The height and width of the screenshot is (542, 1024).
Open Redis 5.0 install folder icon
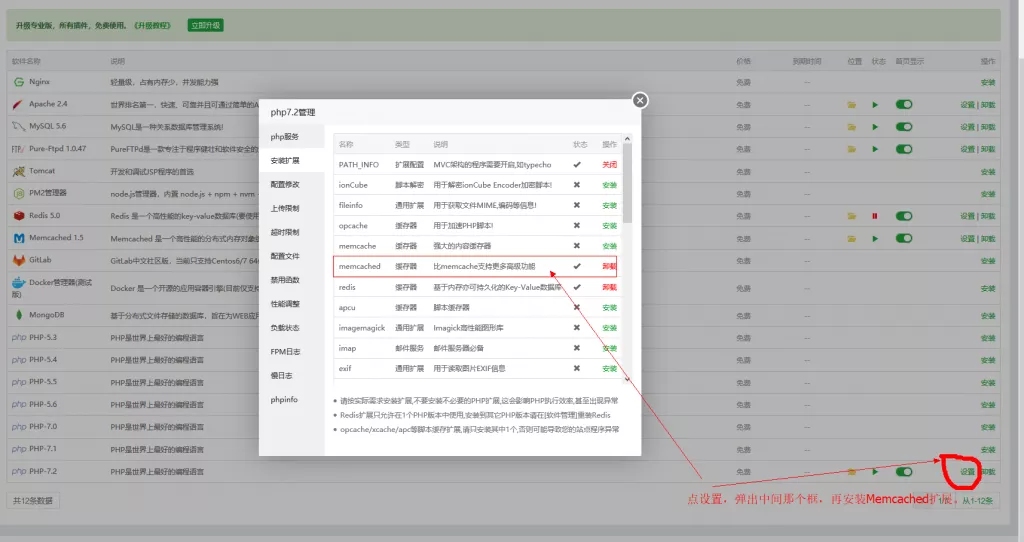pyautogui.click(x=852, y=216)
